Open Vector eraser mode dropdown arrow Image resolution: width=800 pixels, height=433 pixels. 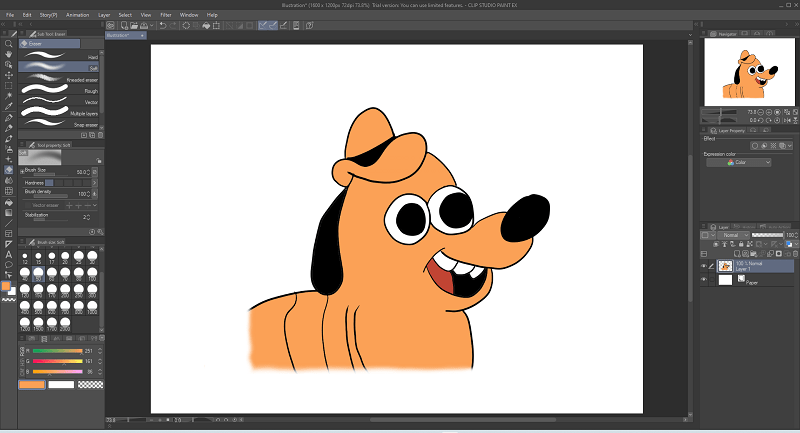point(95,205)
